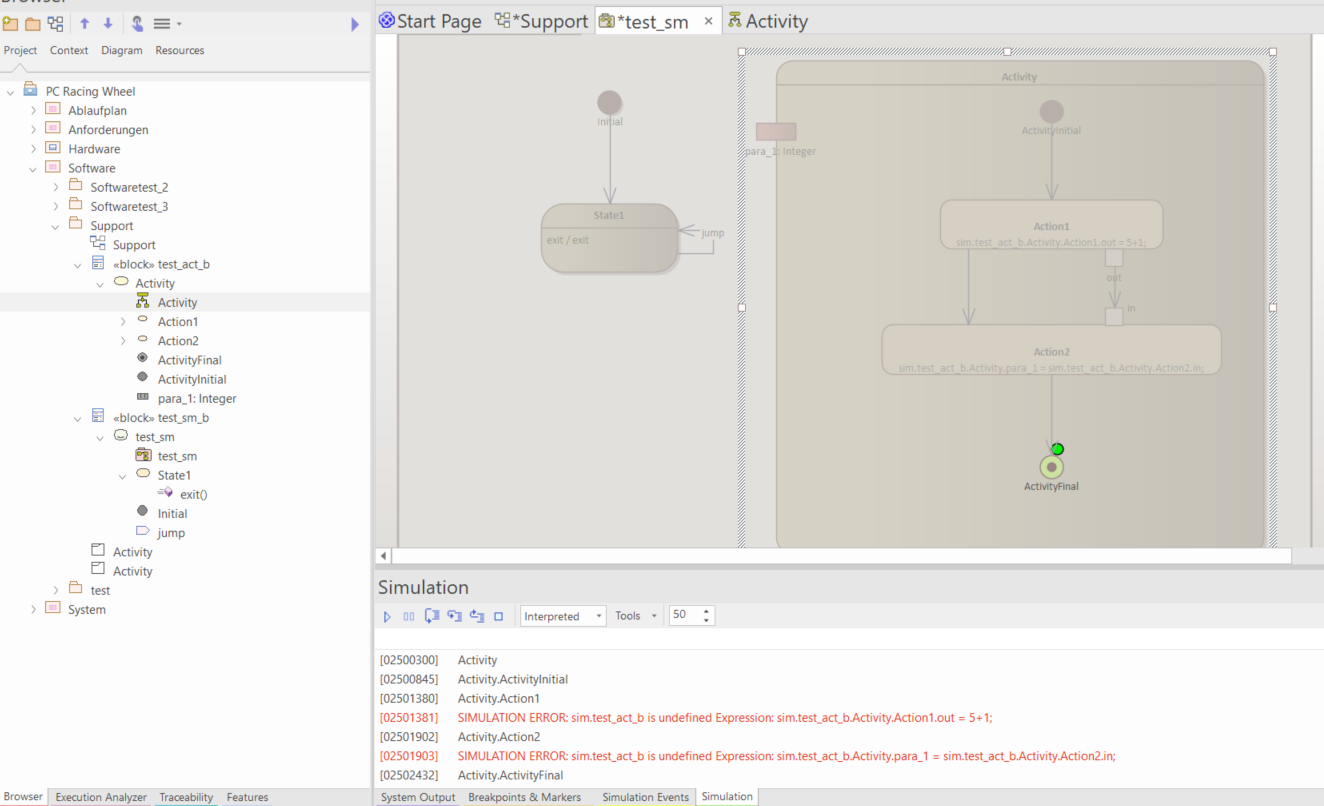Click the New Package folder icon
This screenshot has height=806, width=1324.
(x=32, y=23)
